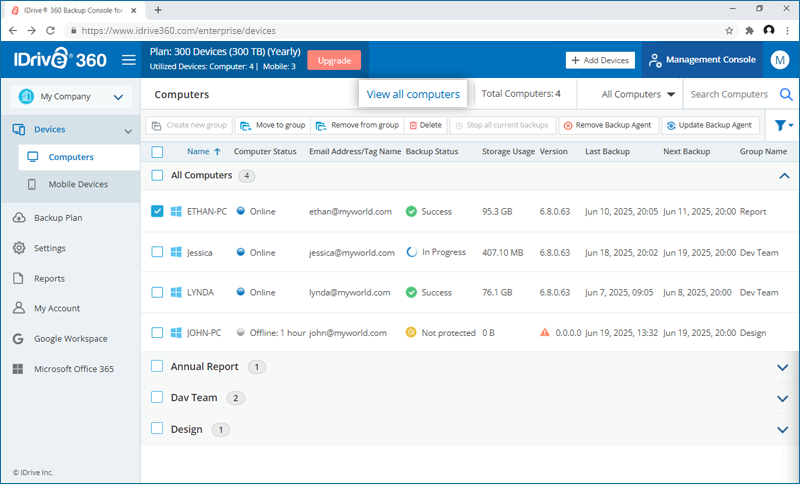800x484 pixels.
Task: Click ethan@myworld.com email cell
Action: [x=351, y=211]
